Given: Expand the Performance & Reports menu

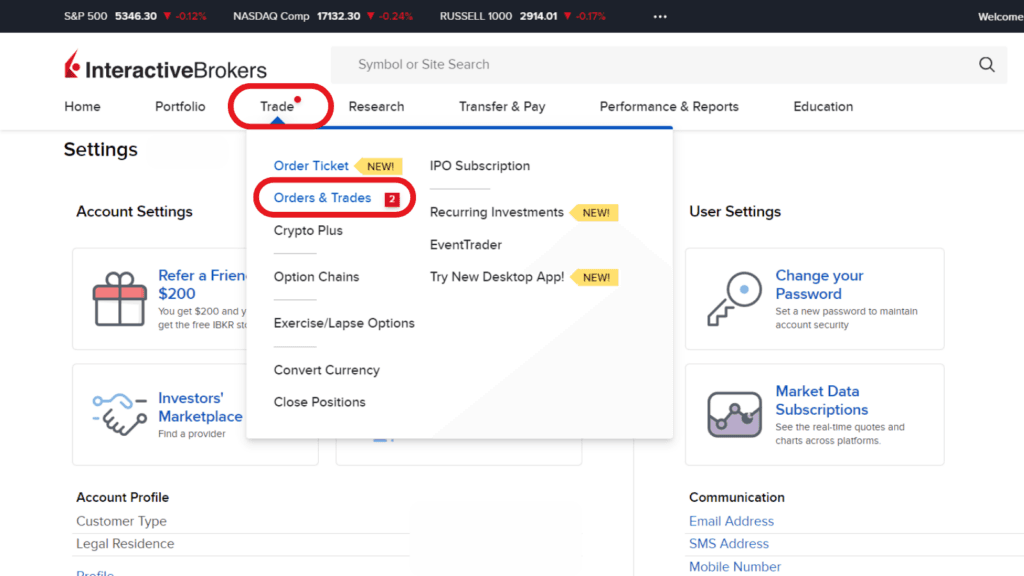Looking at the screenshot, I should [x=668, y=106].
